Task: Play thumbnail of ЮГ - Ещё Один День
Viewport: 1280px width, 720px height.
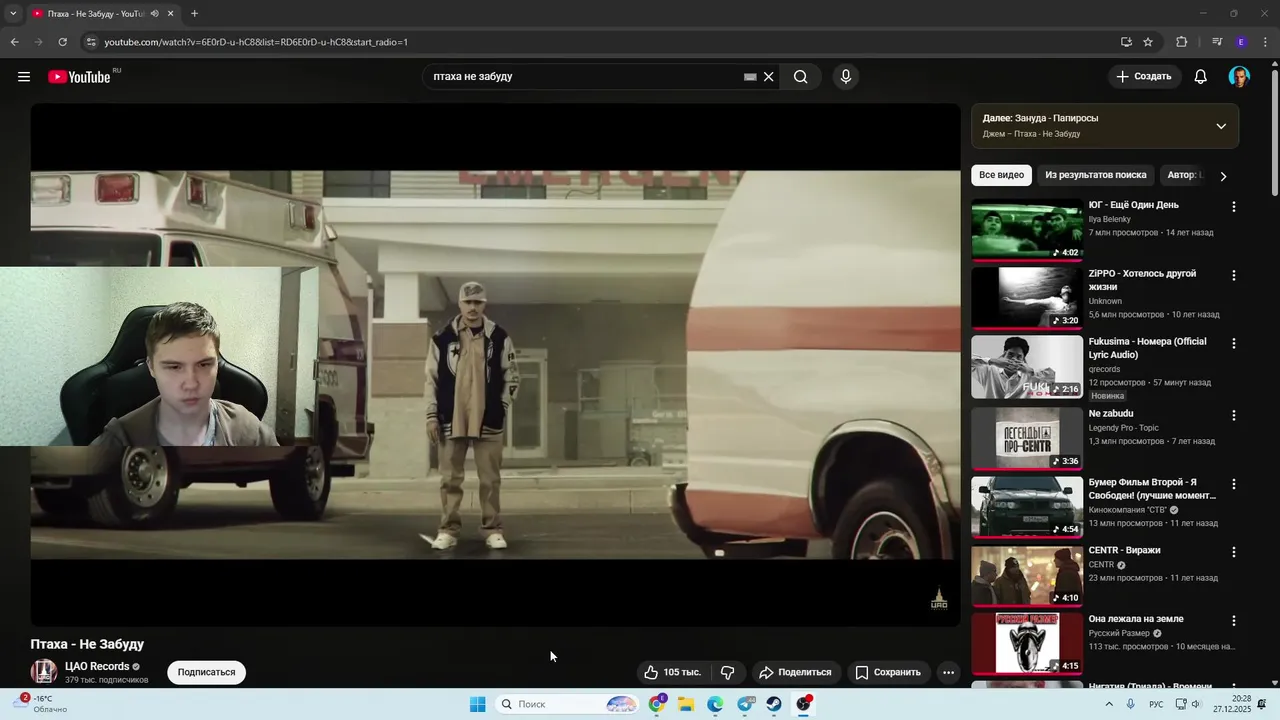Action: click(1027, 230)
